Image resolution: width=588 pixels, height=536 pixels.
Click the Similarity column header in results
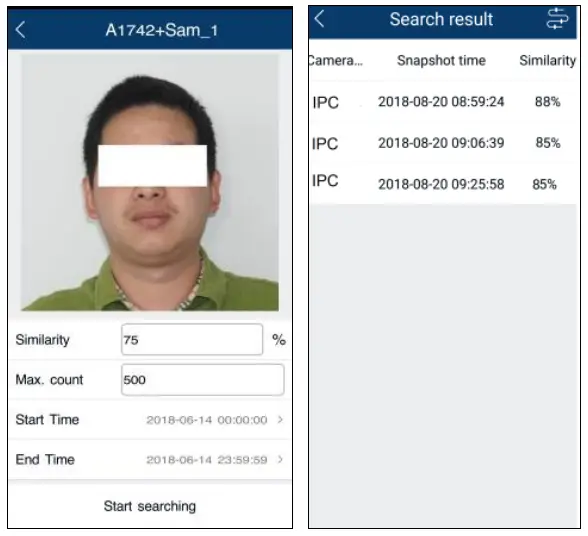pos(548,60)
